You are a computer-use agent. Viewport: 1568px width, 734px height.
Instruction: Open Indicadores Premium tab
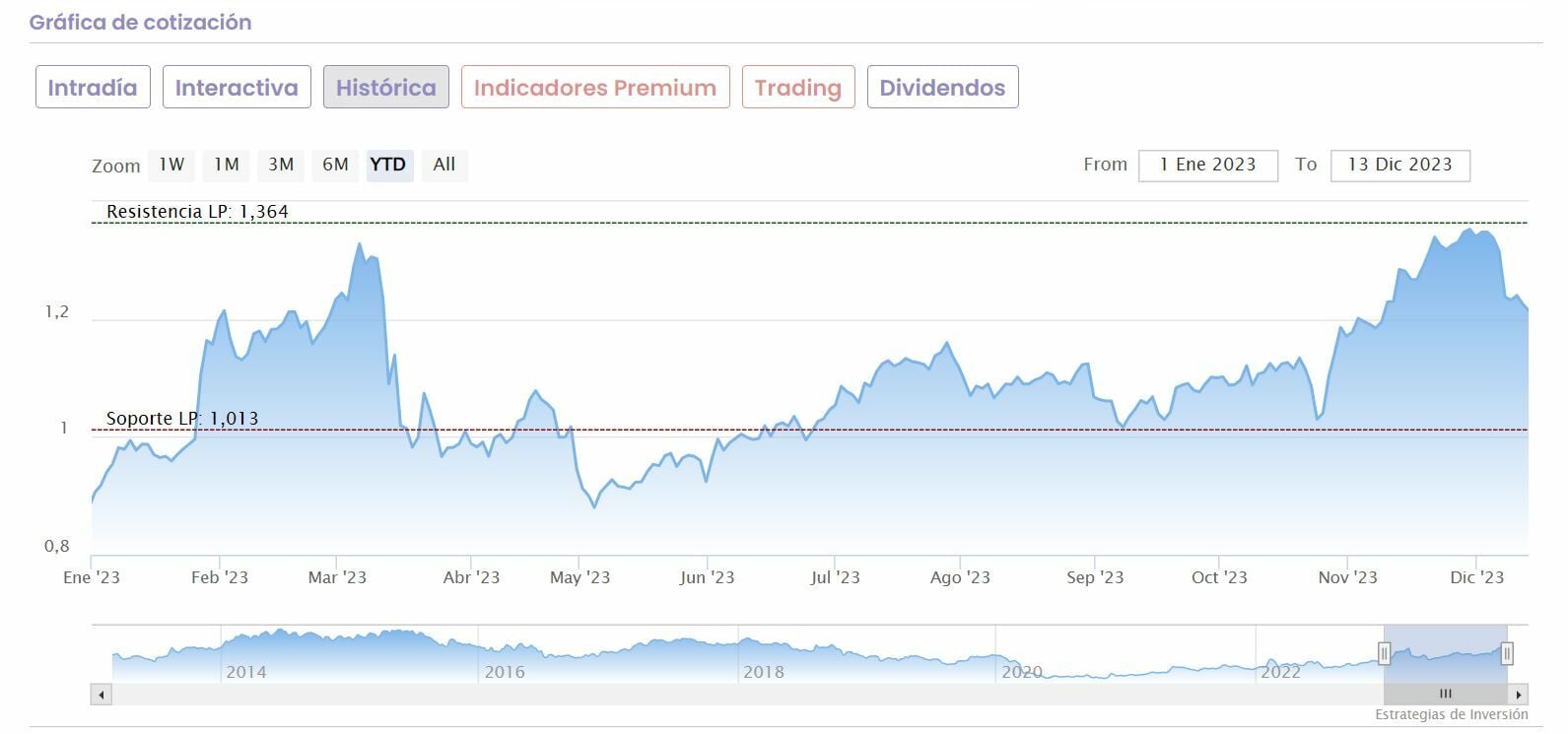coord(595,88)
